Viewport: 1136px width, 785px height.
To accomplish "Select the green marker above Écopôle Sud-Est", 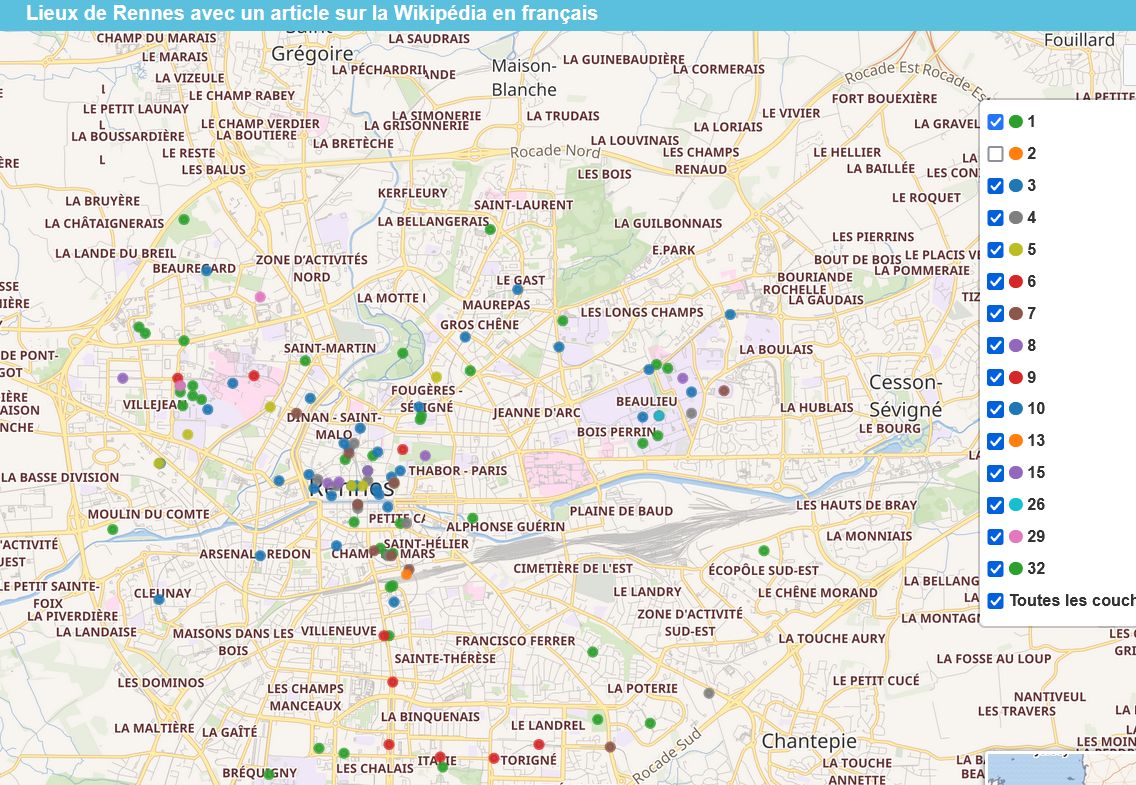I will coord(764,551).
